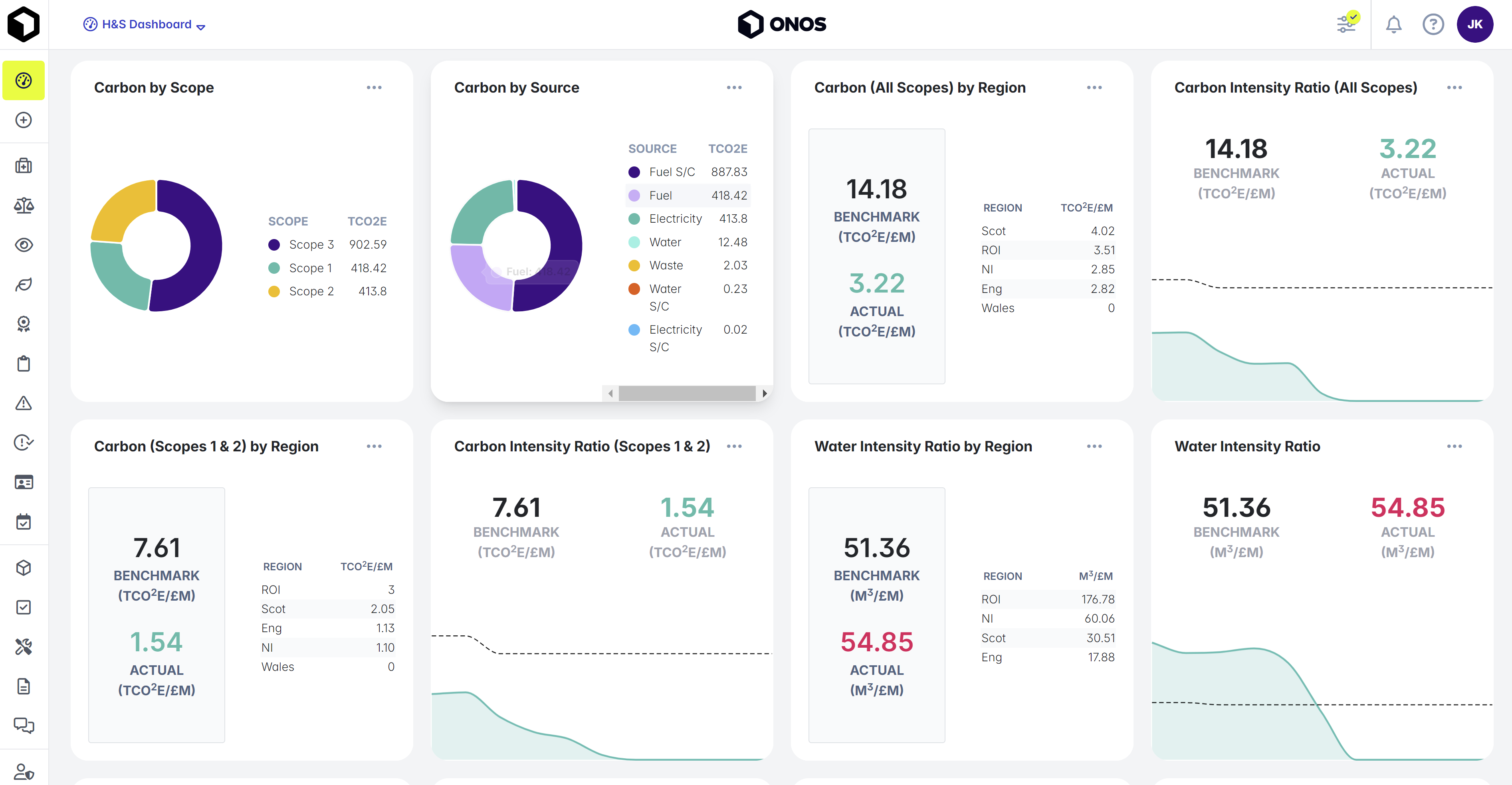The width and height of the screenshot is (1512, 785).
Task: Click the ID card sidebar icon
Action: tap(24, 482)
